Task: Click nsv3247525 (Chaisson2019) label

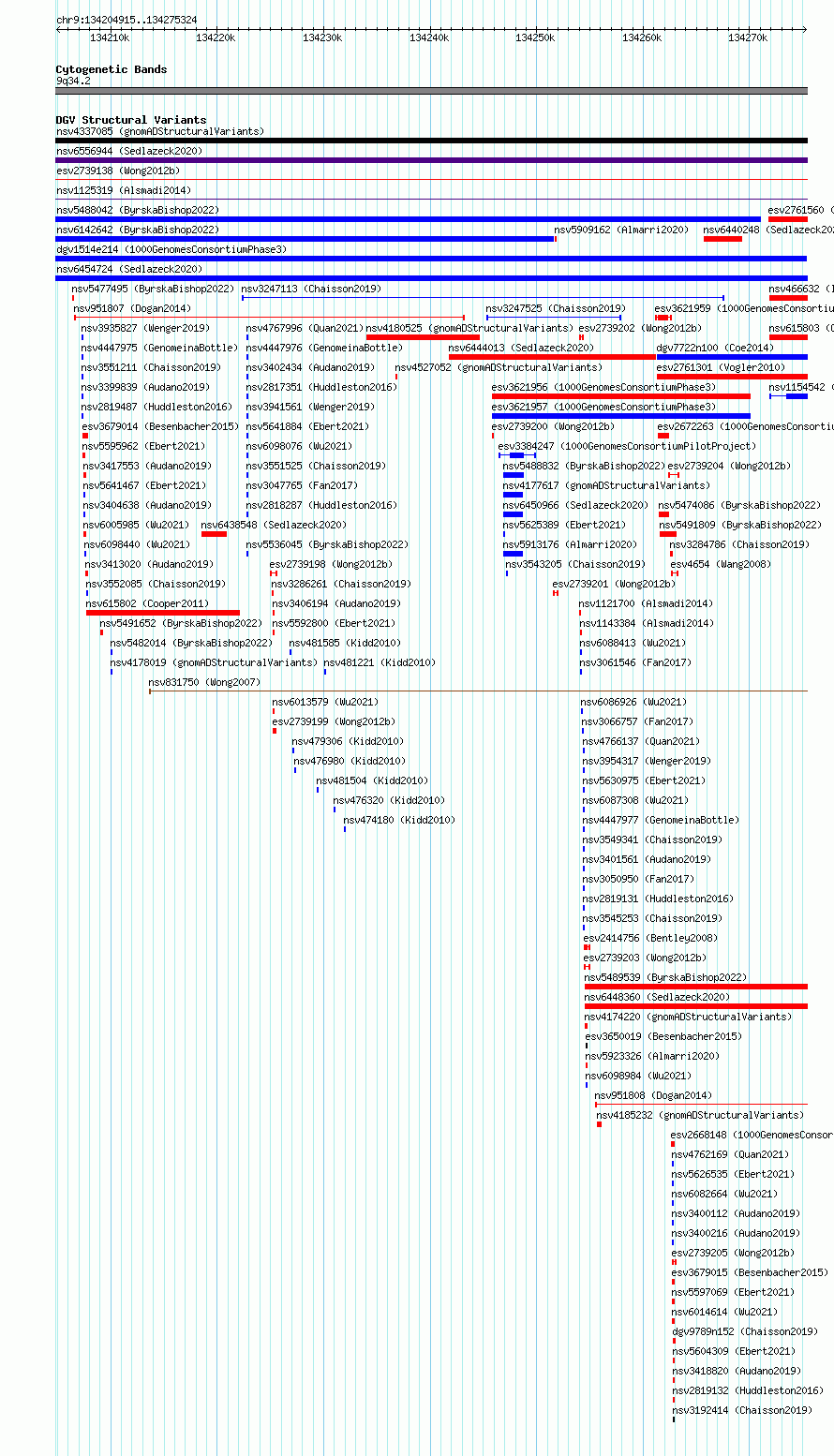Action: (556, 308)
